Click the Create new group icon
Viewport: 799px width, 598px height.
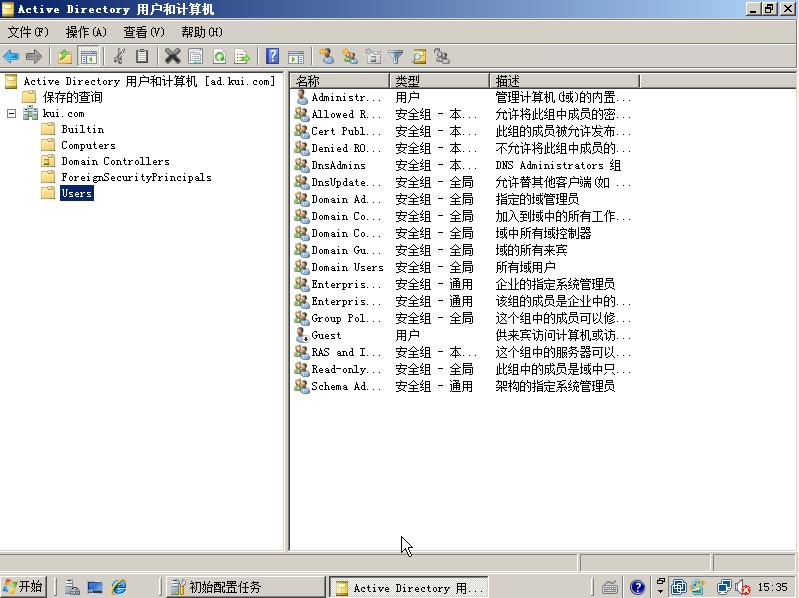coord(349,57)
